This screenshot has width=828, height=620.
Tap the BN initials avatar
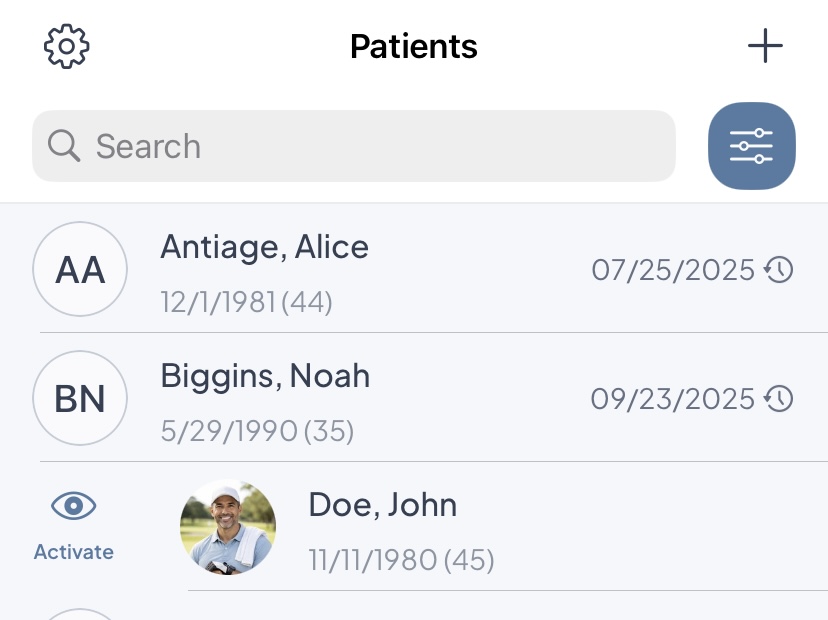[80, 399]
